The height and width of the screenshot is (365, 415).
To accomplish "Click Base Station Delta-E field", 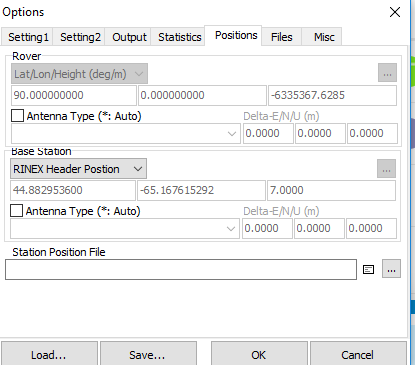I will pos(267,229).
